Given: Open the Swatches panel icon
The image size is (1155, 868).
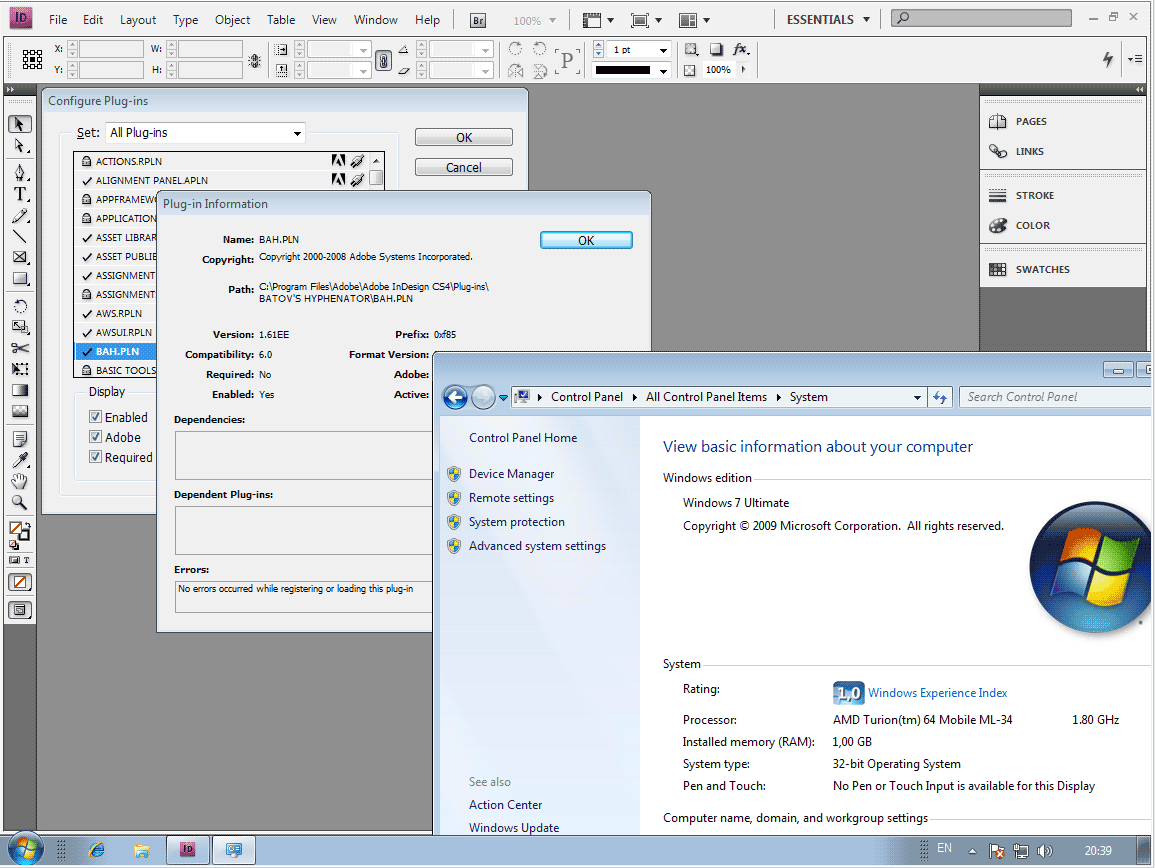Looking at the screenshot, I should (x=998, y=270).
